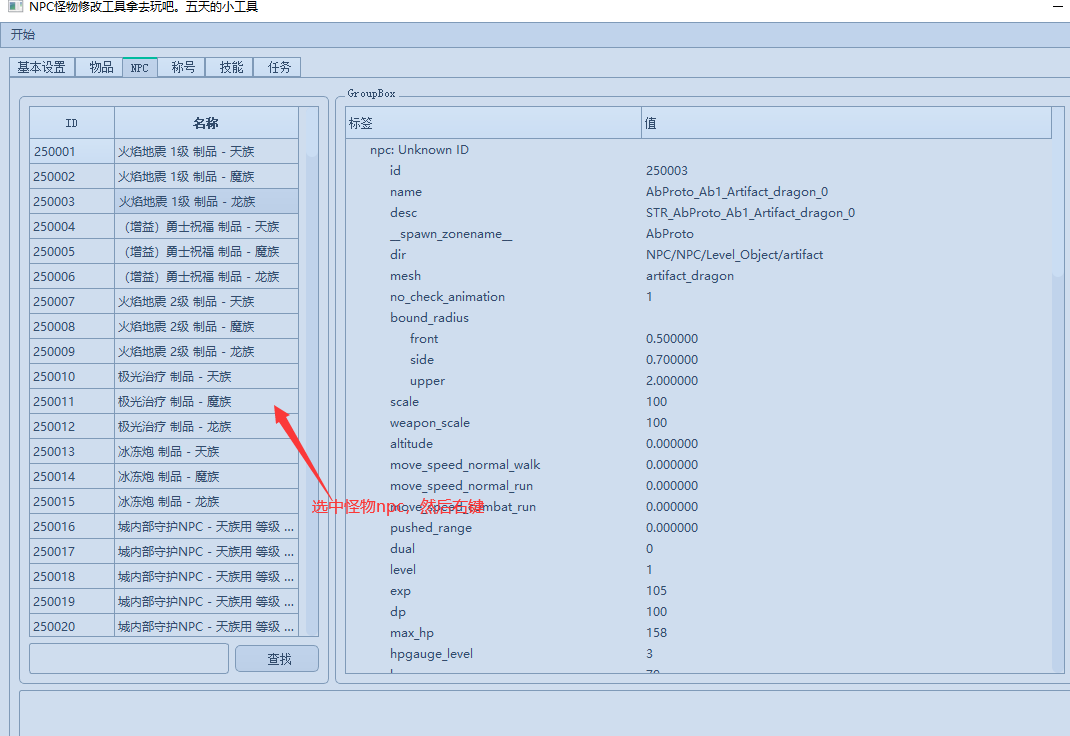Click the 名称 column header
Viewport: 1070px width, 736px height.
pyautogui.click(x=206, y=123)
